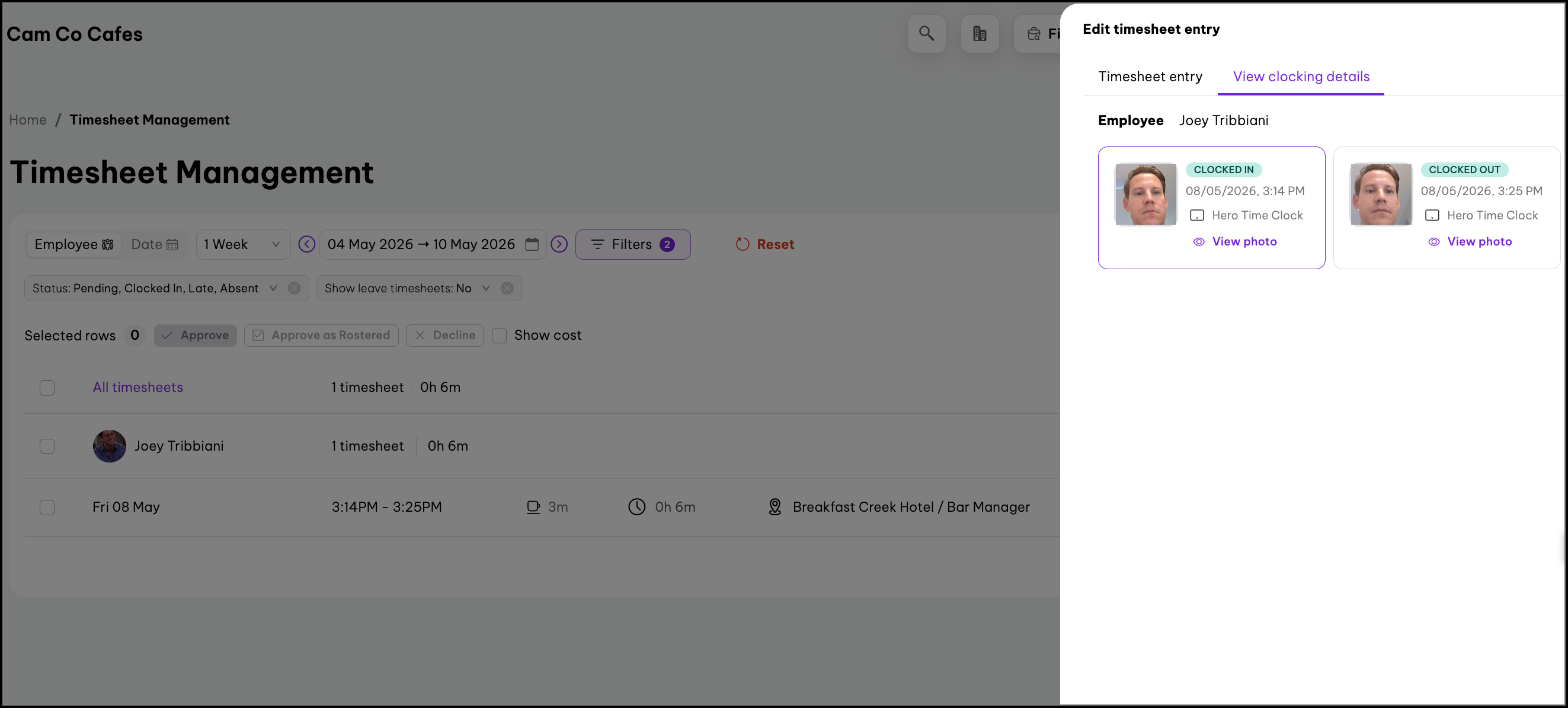View photo for the Clocked In entry
Viewport: 1568px width, 708px height.
click(1235, 242)
